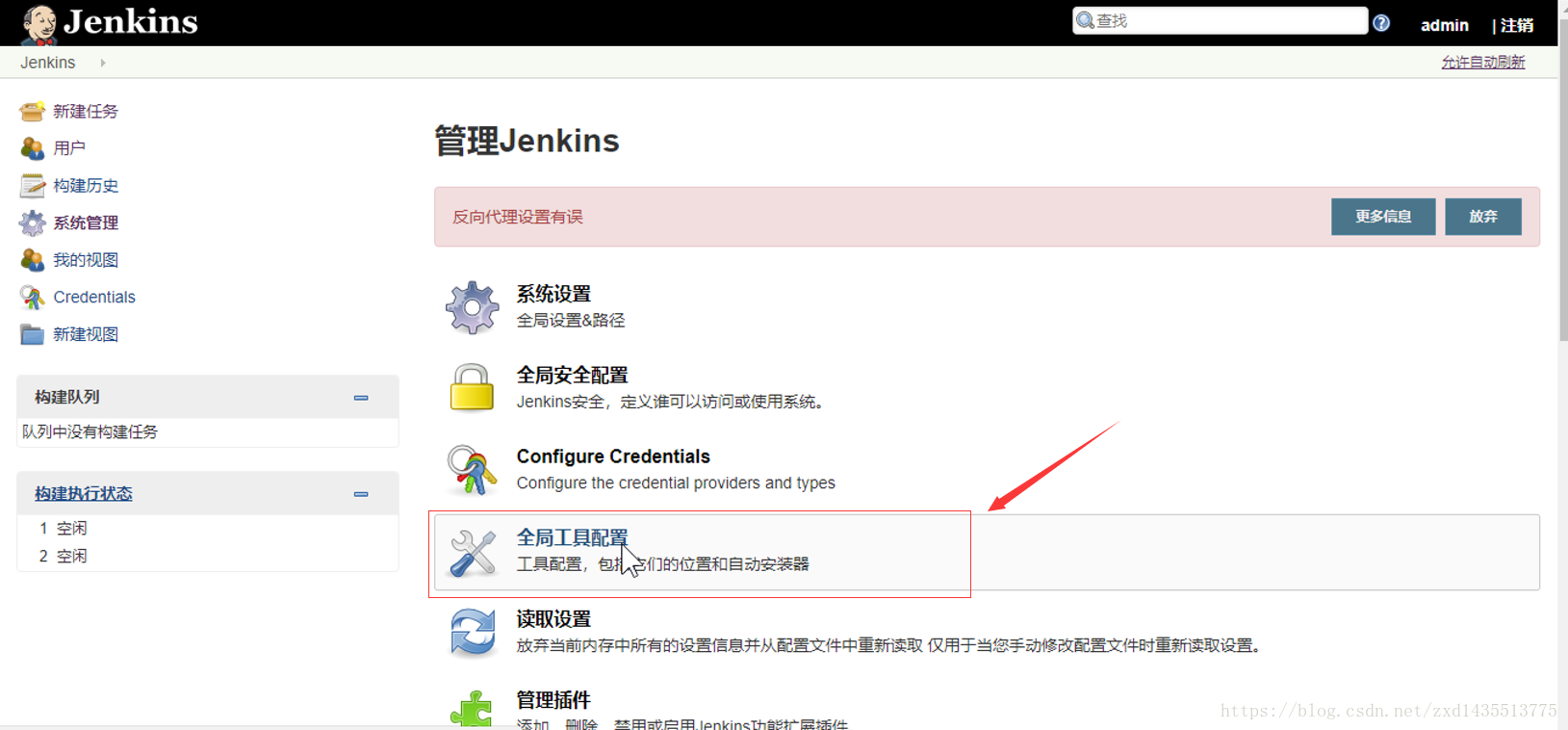Open 新建视图 in the sidebar

[x=86, y=334]
